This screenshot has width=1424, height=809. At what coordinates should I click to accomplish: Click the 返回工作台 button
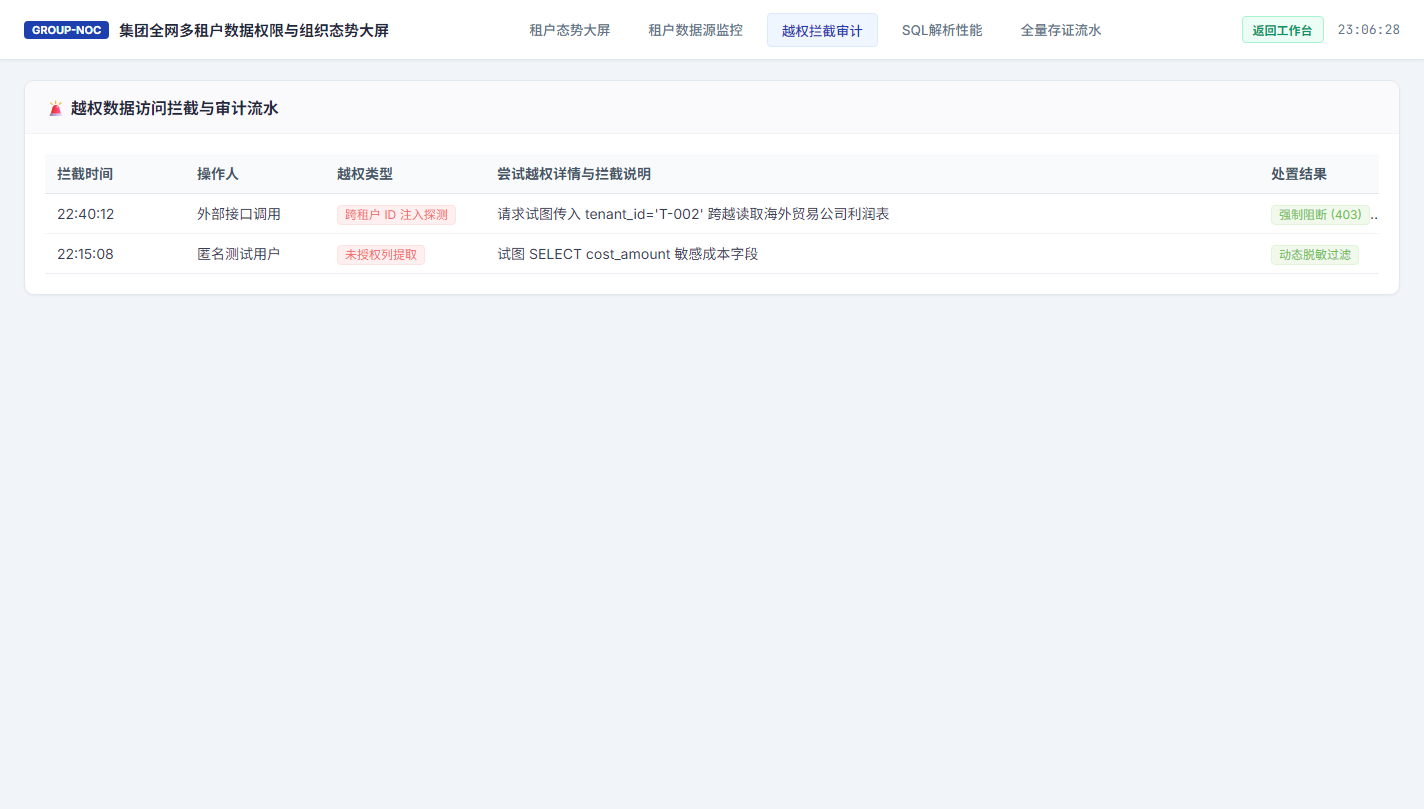(x=1282, y=30)
